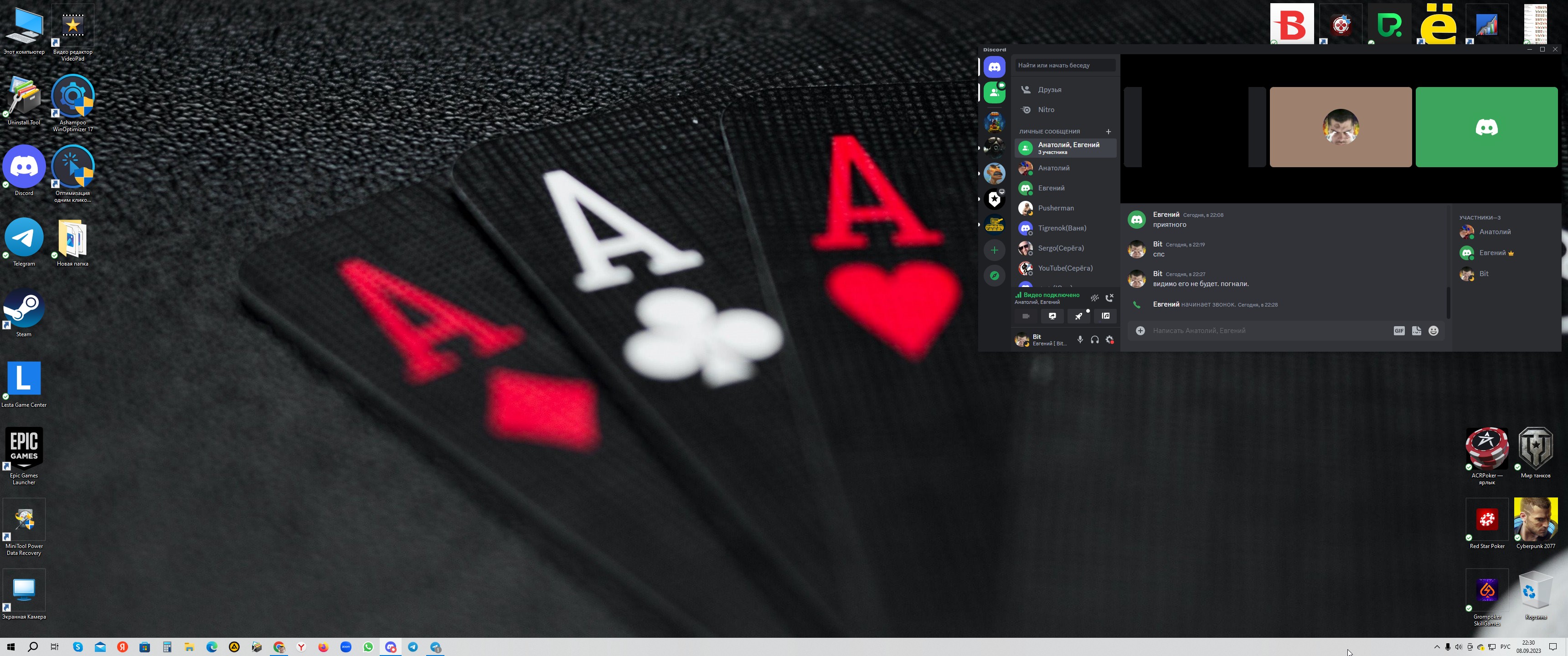The width and height of the screenshot is (1568, 656).
Task: Open Windows Start menu
Action: click(x=10, y=647)
